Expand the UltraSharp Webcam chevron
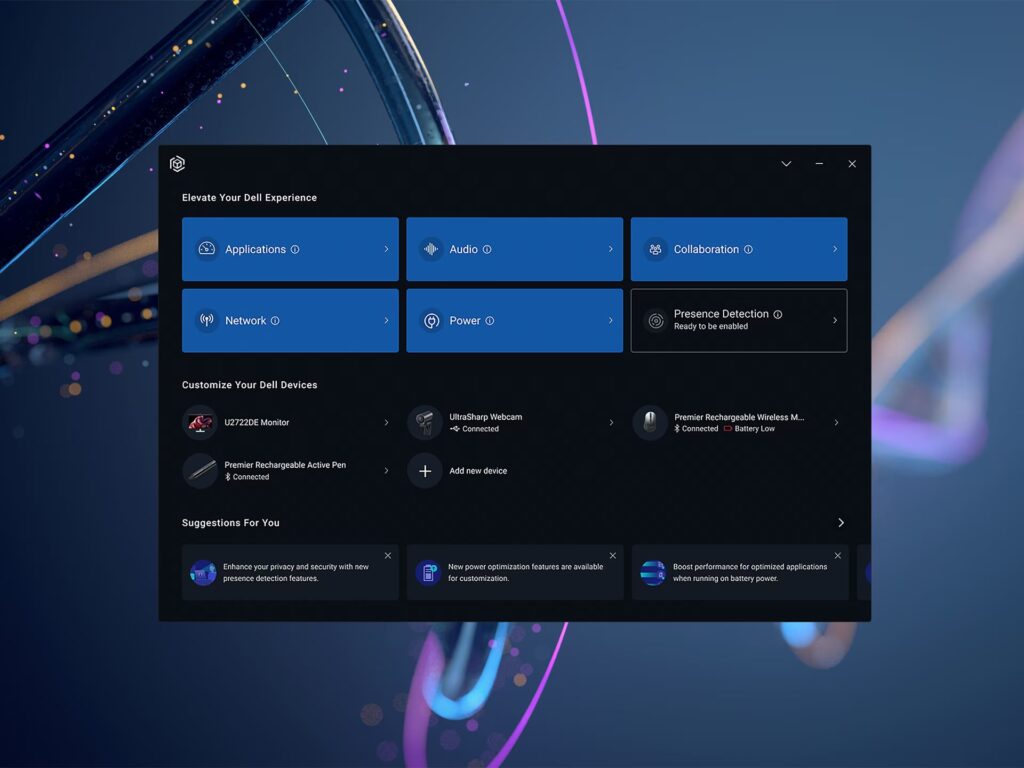Image resolution: width=1024 pixels, height=768 pixels. [x=611, y=423]
